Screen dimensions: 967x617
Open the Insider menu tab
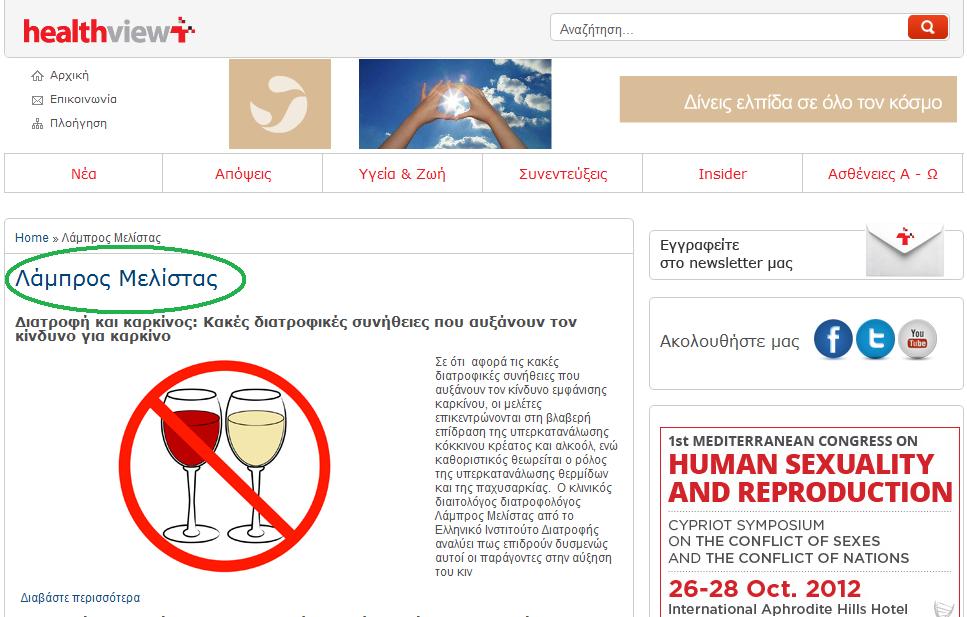[722, 174]
